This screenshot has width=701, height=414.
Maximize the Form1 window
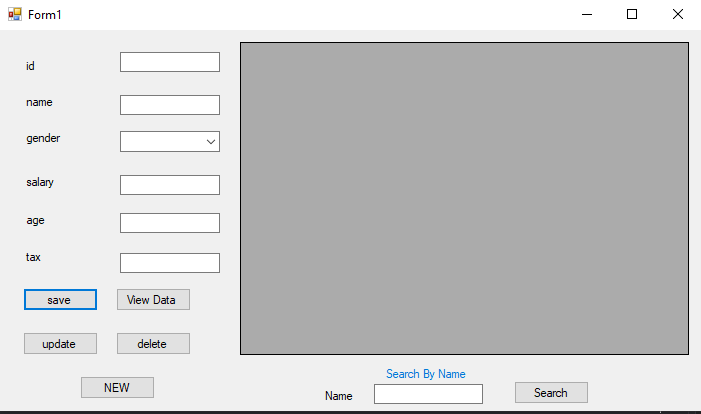pos(632,14)
